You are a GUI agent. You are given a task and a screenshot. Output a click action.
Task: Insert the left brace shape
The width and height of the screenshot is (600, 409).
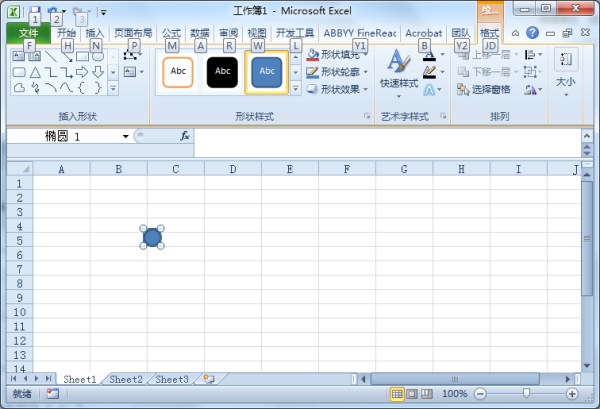click(x=82, y=88)
